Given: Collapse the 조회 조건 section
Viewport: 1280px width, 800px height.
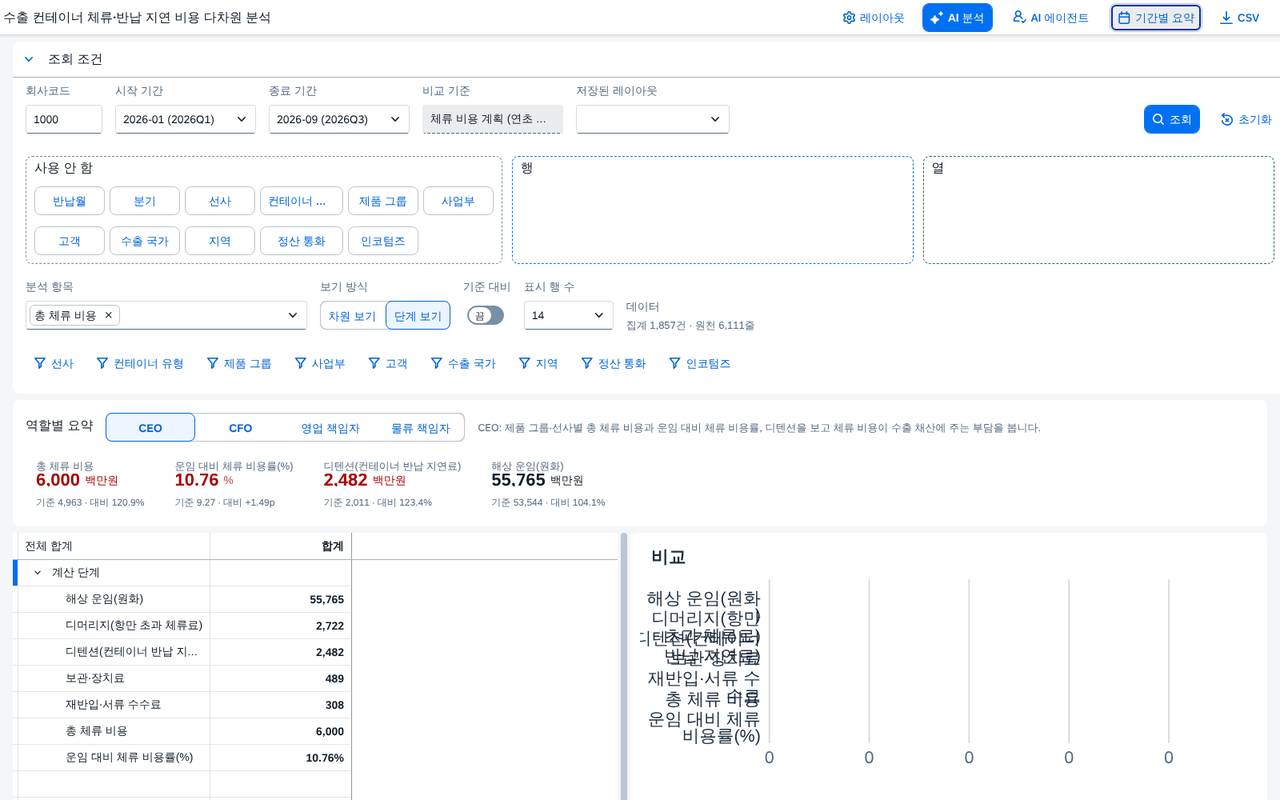Looking at the screenshot, I should [x=29, y=59].
